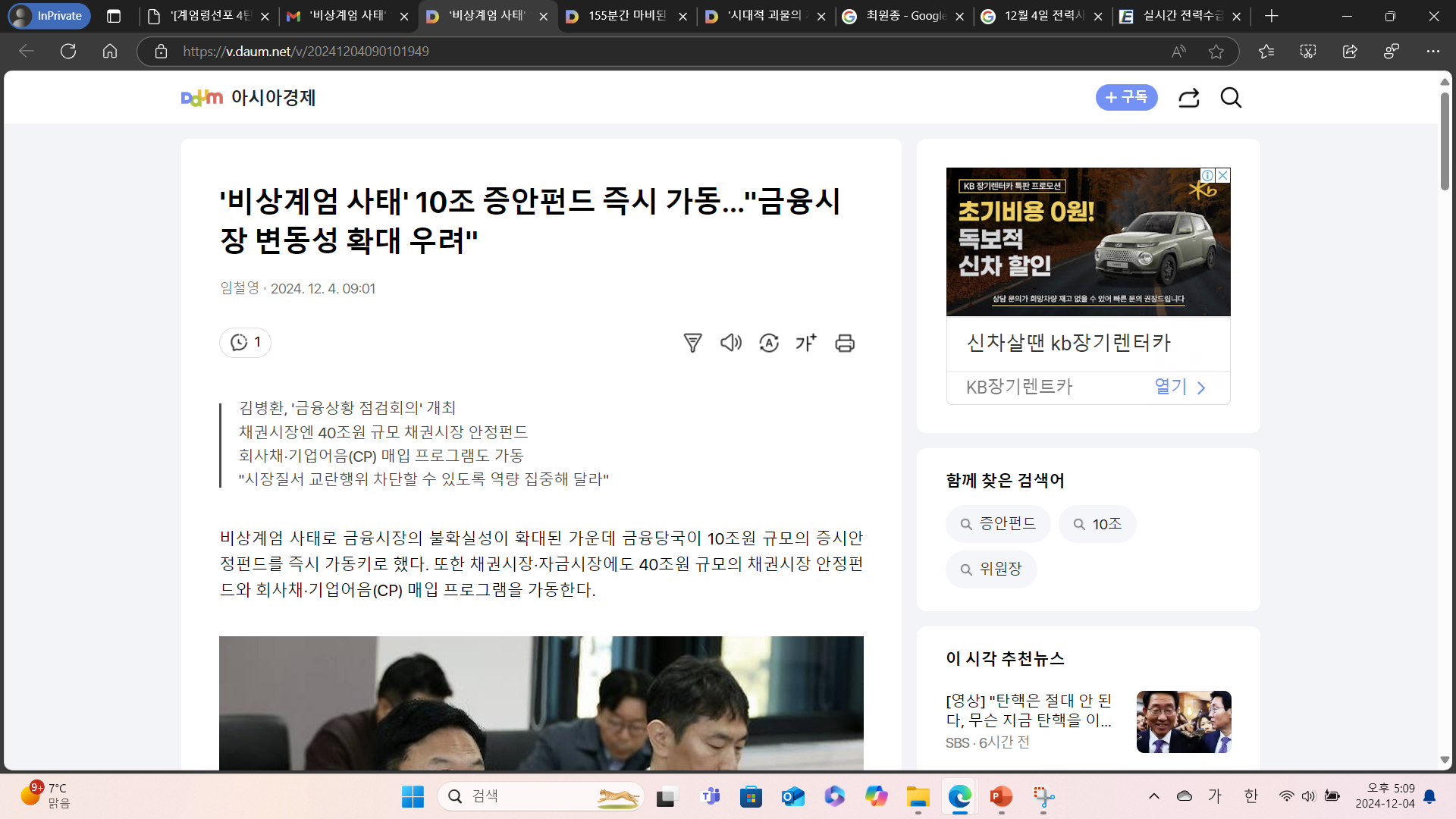Screen dimensions: 1456x819
Task: Open the Daum search magnifier icon
Action: pyautogui.click(x=1231, y=98)
